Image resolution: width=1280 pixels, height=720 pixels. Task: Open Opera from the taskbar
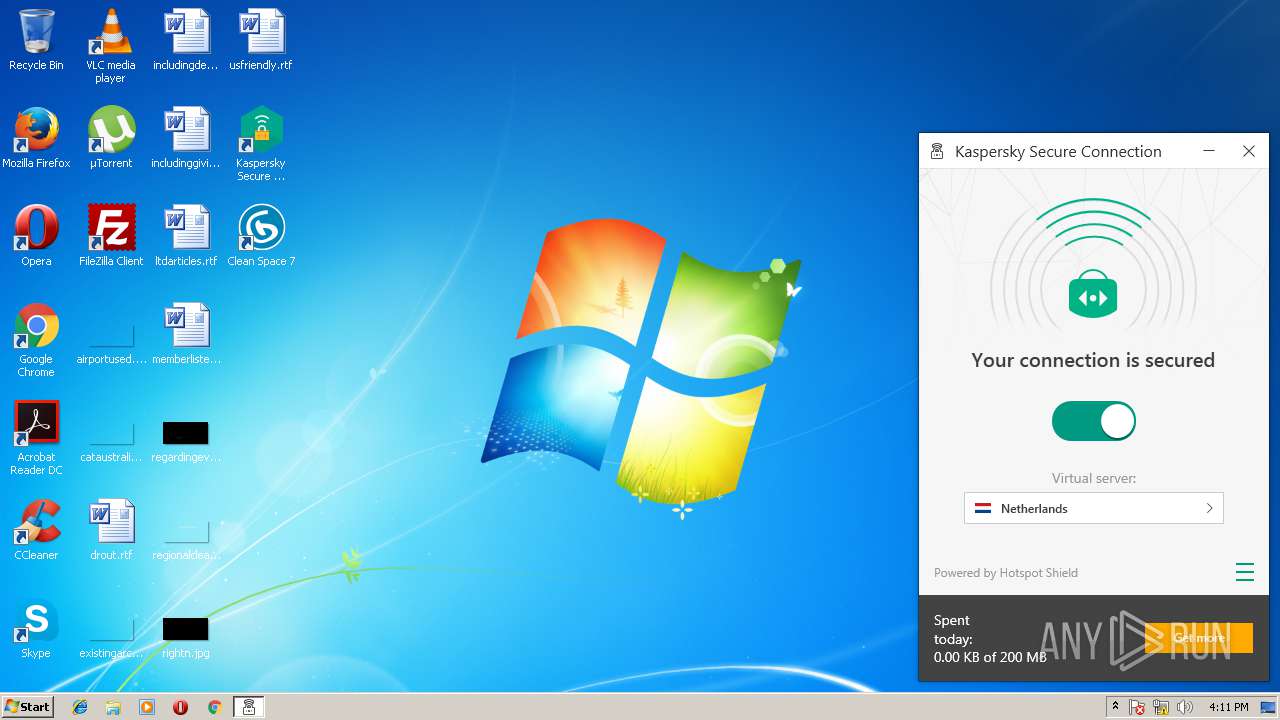180,707
